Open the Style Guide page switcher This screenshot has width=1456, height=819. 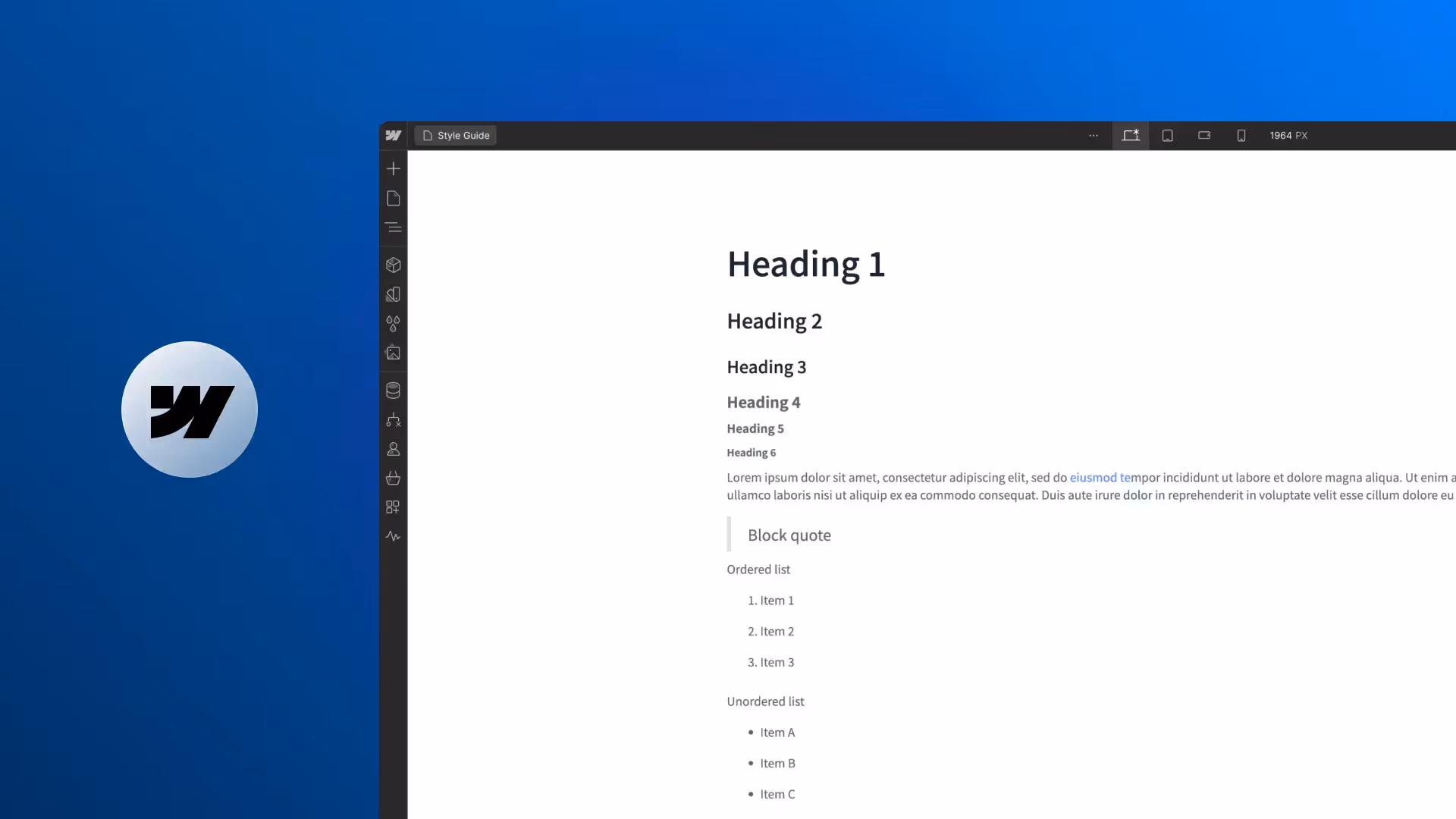(456, 136)
